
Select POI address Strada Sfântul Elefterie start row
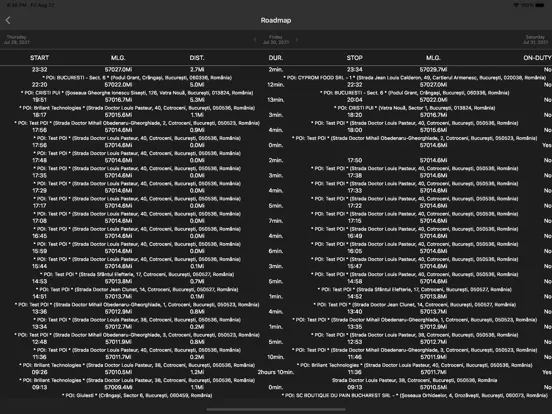(x=137, y=274)
